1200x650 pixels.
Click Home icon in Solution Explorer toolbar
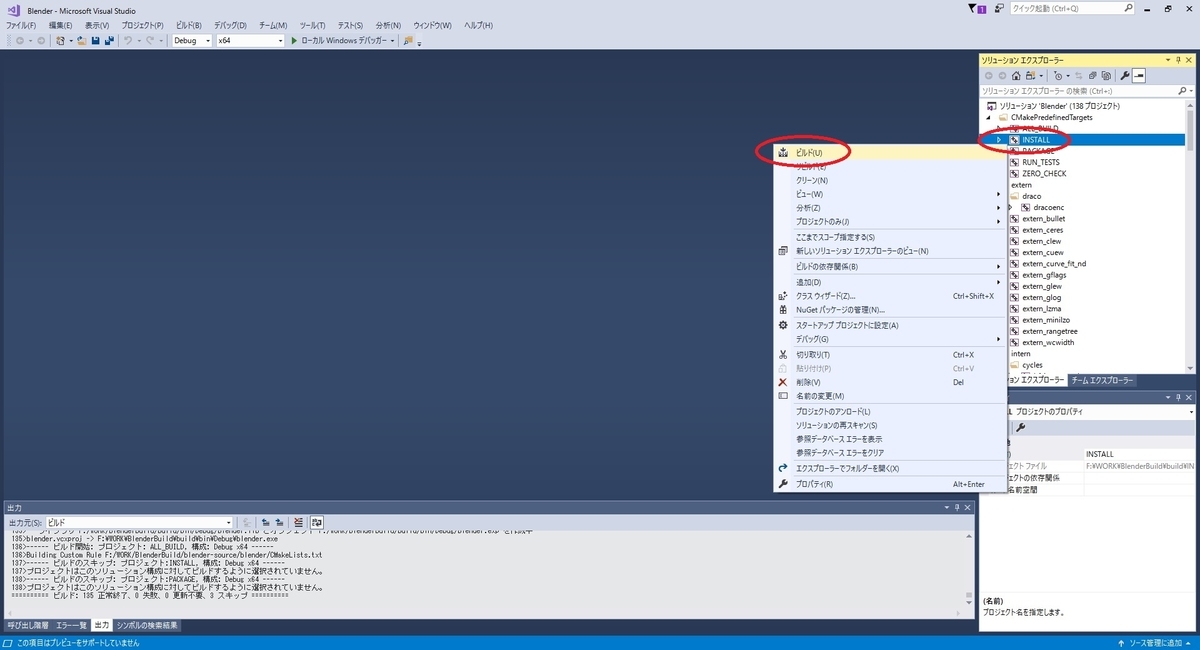1017,75
